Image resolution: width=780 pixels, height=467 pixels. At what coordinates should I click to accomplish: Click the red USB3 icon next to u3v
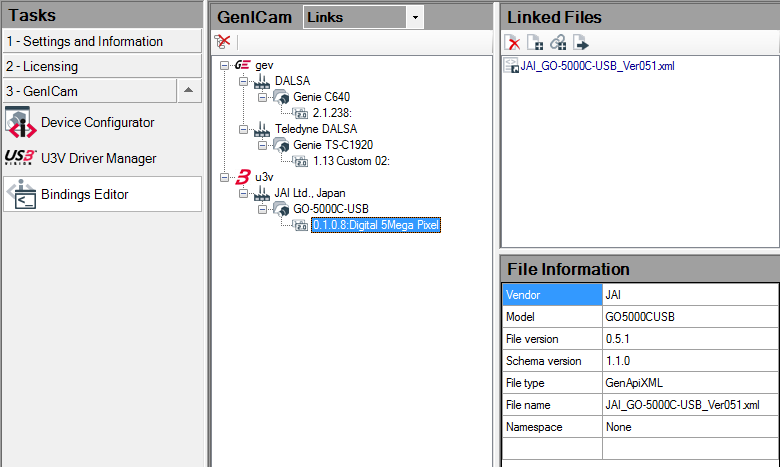(x=243, y=177)
